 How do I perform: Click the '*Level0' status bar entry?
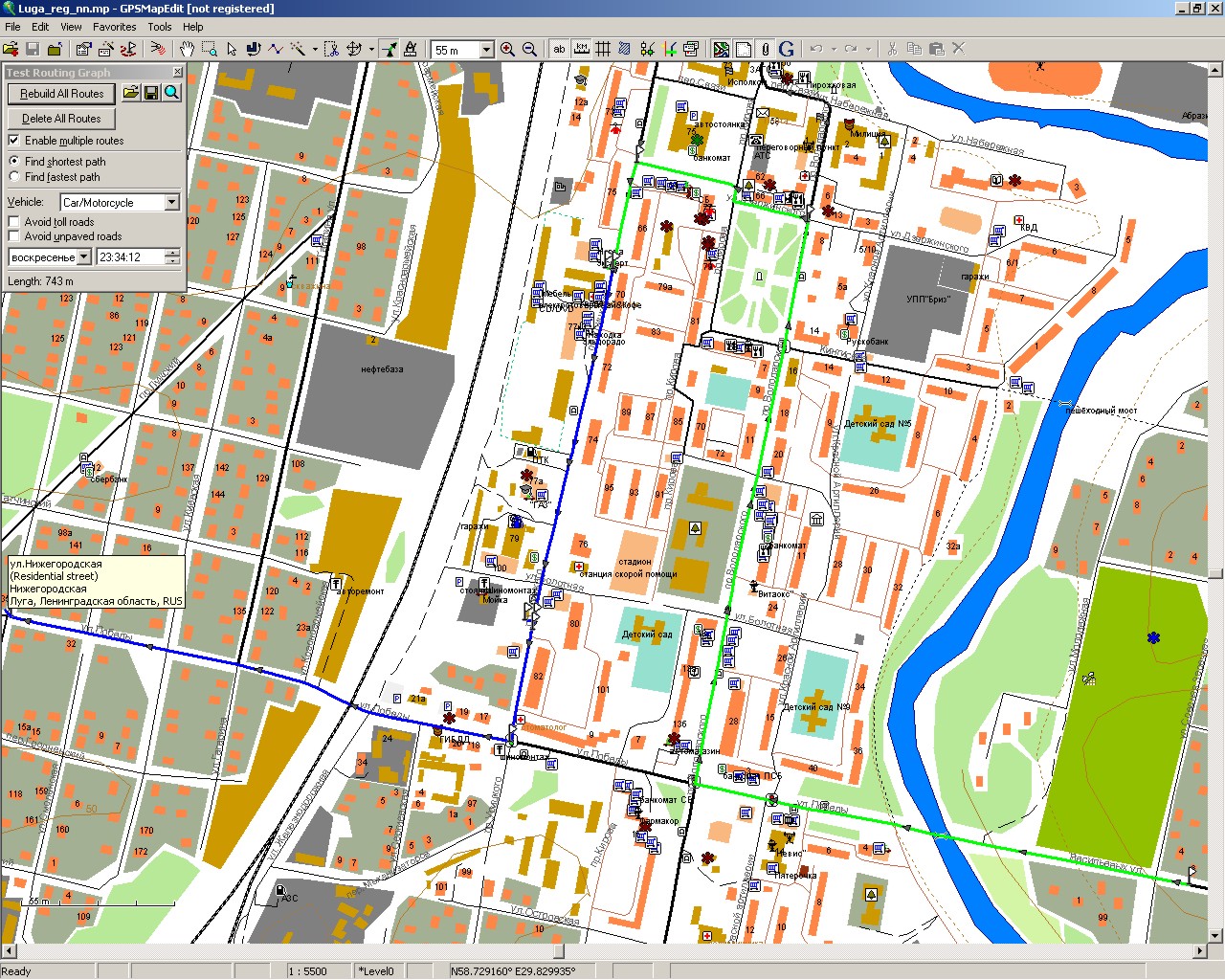pyautogui.click(x=375, y=971)
